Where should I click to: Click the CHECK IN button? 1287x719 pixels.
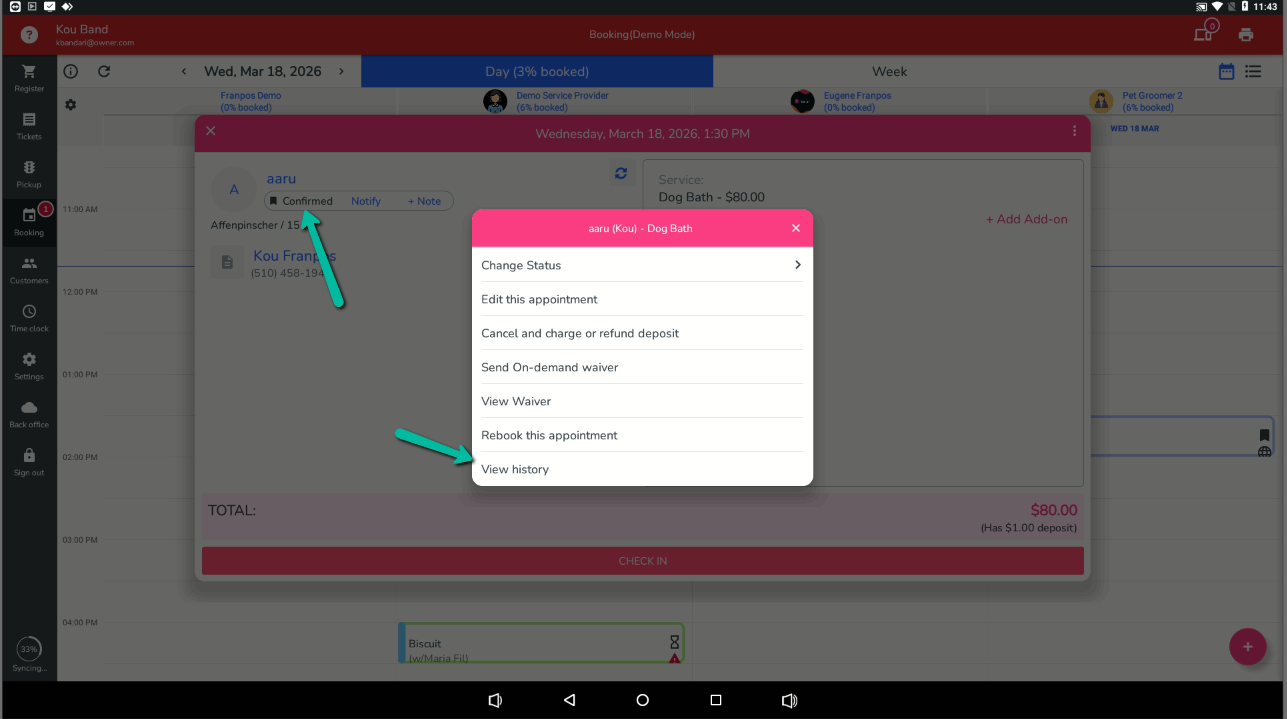click(x=642, y=561)
